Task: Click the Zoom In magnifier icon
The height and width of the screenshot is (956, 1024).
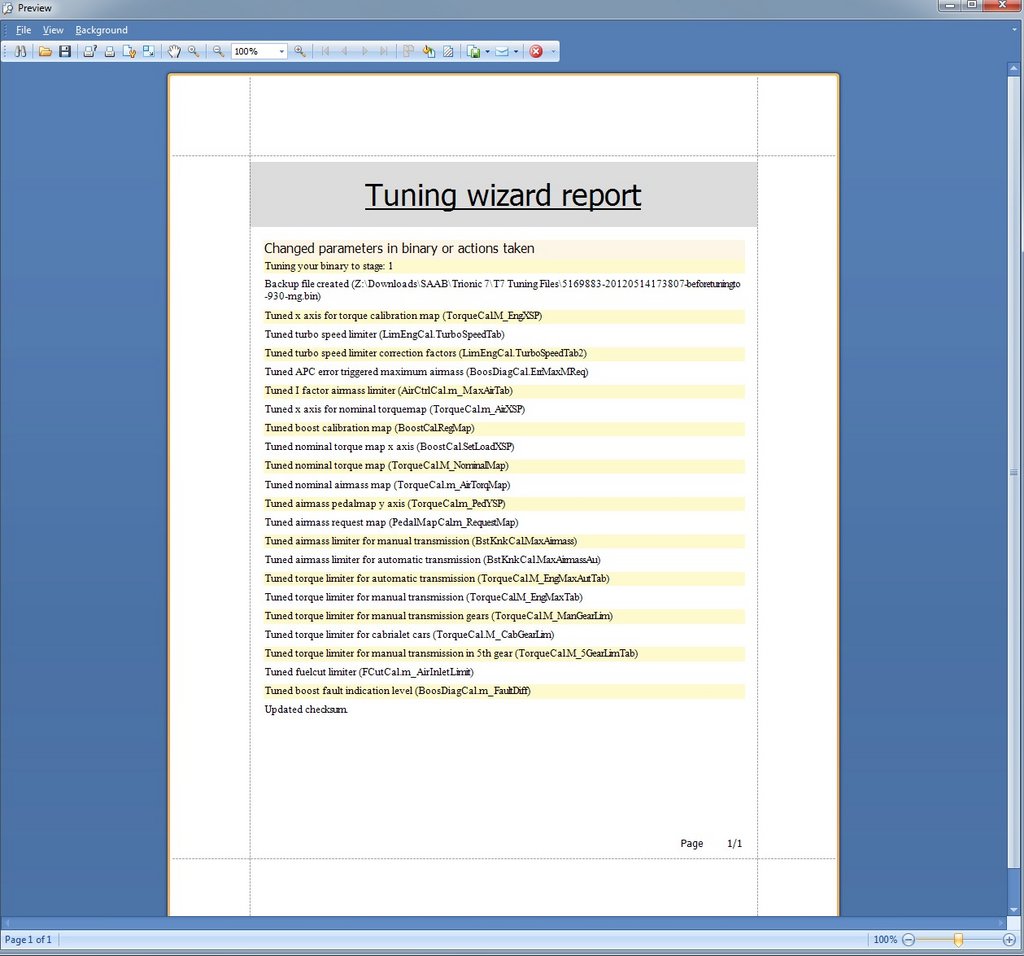Action: (x=300, y=51)
